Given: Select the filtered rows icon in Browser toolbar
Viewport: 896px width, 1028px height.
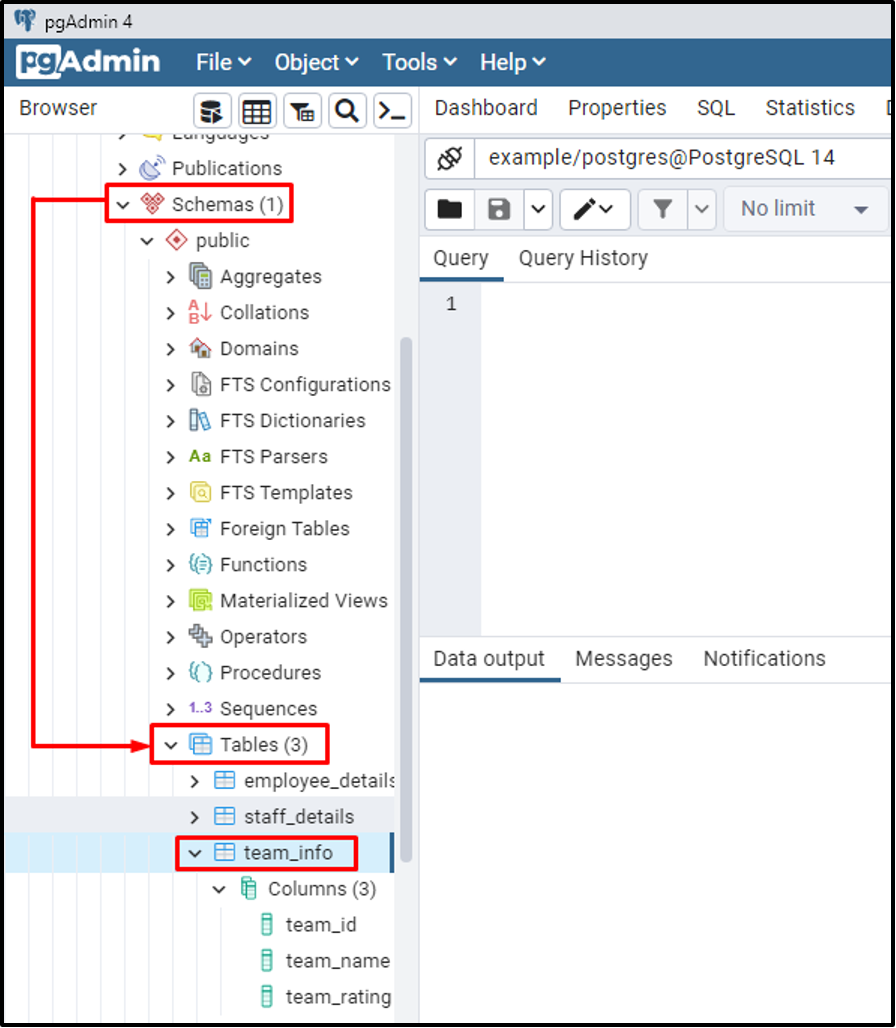Looking at the screenshot, I should pyautogui.click(x=302, y=110).
